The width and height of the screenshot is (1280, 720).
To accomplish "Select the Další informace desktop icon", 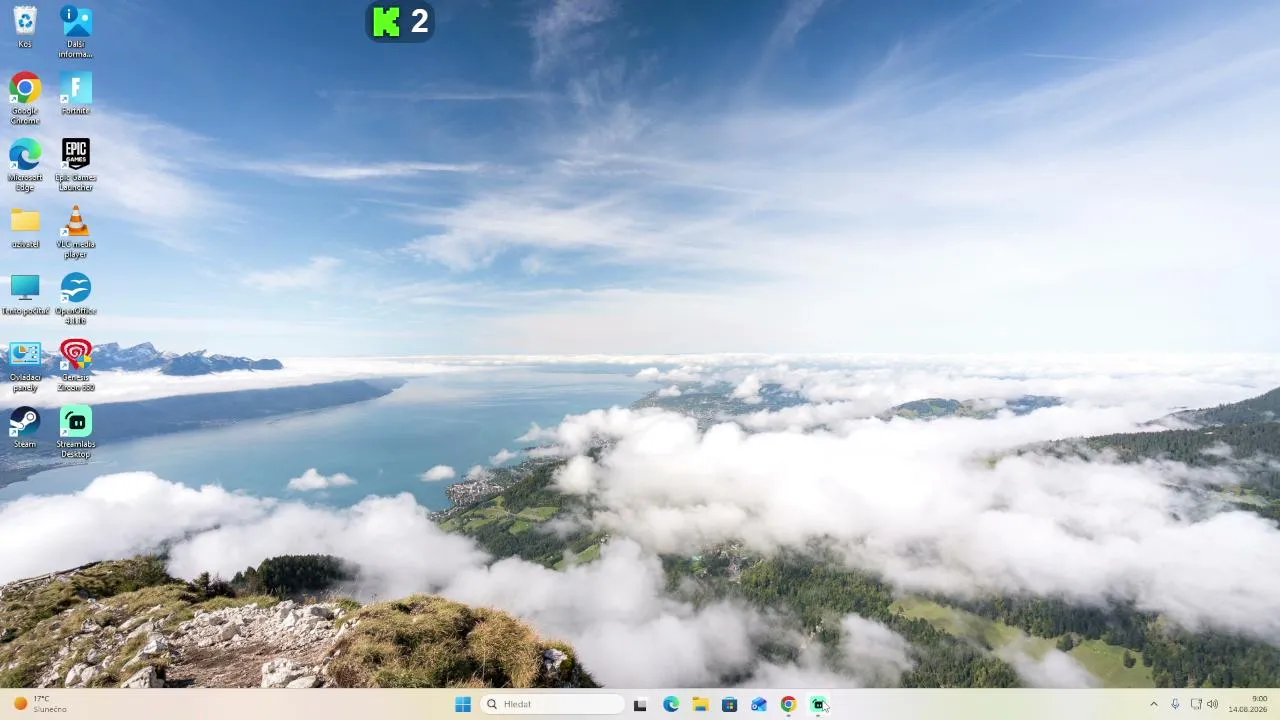I will [x=76, y=31].
